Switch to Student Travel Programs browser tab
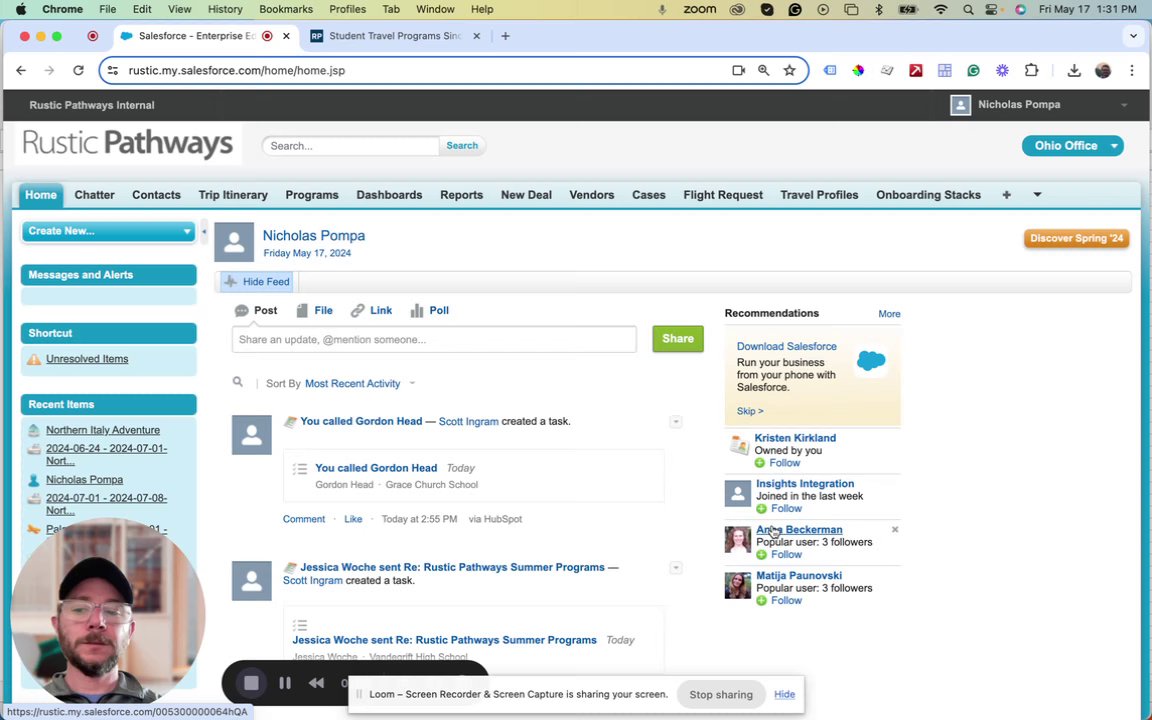Viewport: 1152px width, 720px height. (395, 36)
